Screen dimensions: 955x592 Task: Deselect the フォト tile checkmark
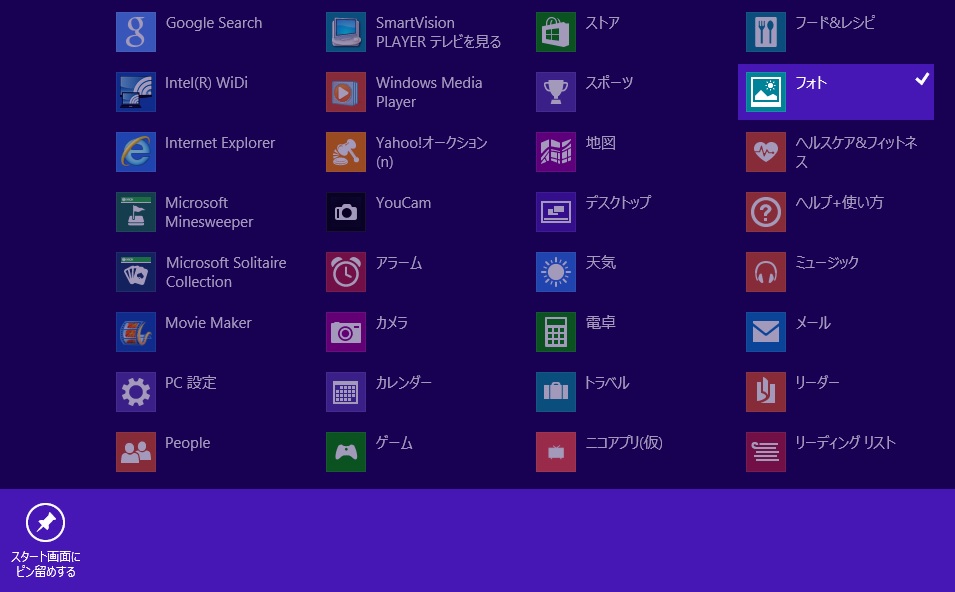(x=922, y=79)
